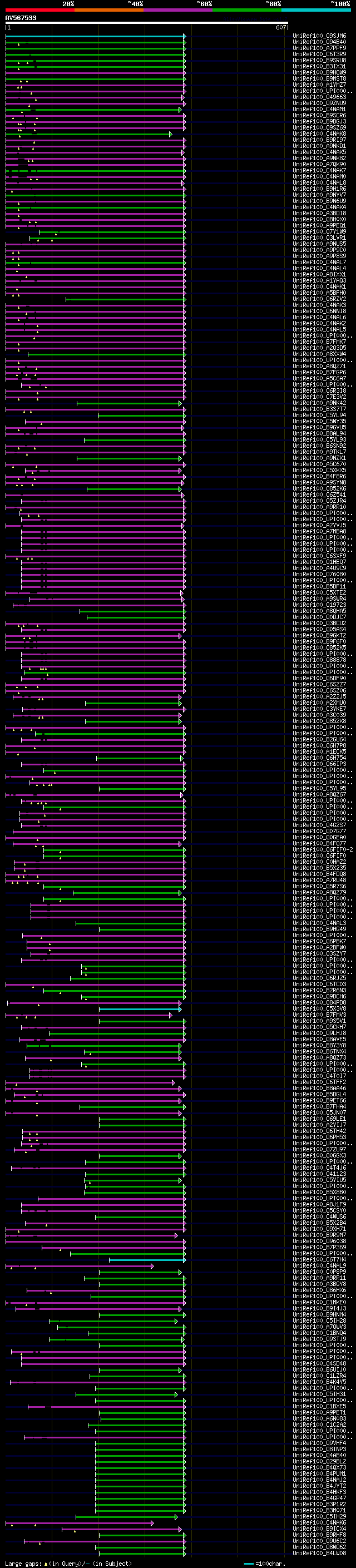This screenshot has height=1568, width=356.
Task: Select label UniRef100_C3YKE7
Action: (x=319, y=709)
